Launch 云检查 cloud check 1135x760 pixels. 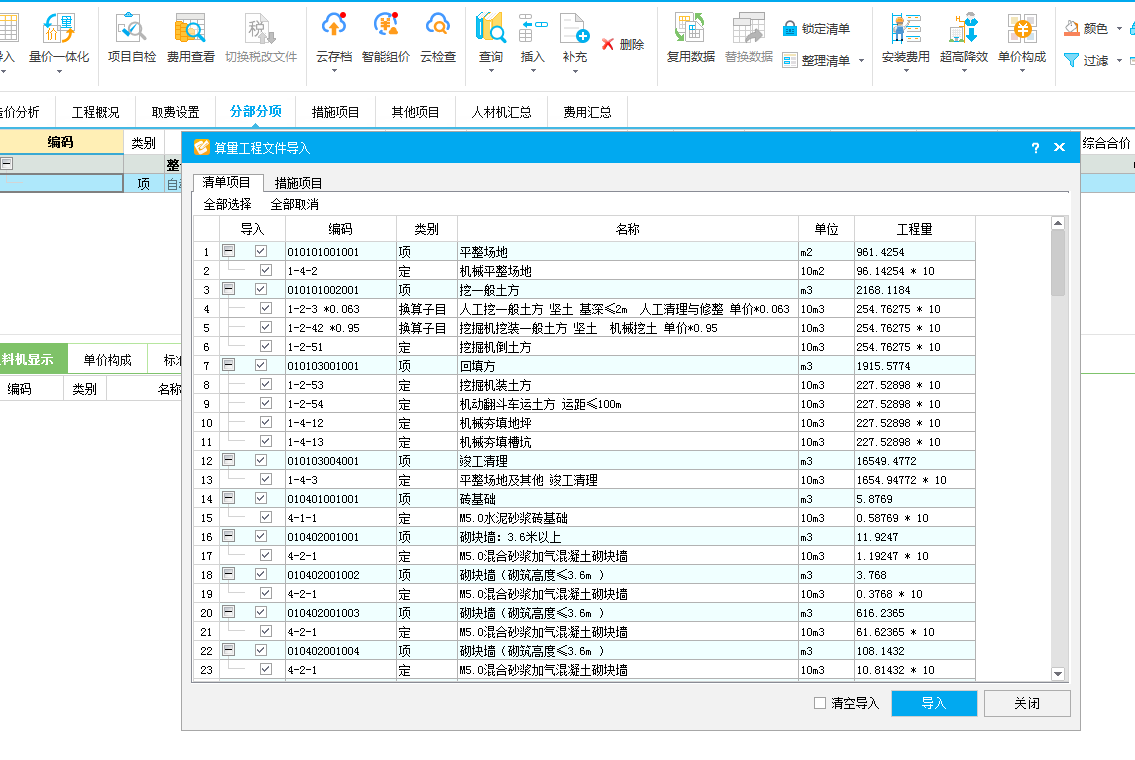click(x=438, y=38)
